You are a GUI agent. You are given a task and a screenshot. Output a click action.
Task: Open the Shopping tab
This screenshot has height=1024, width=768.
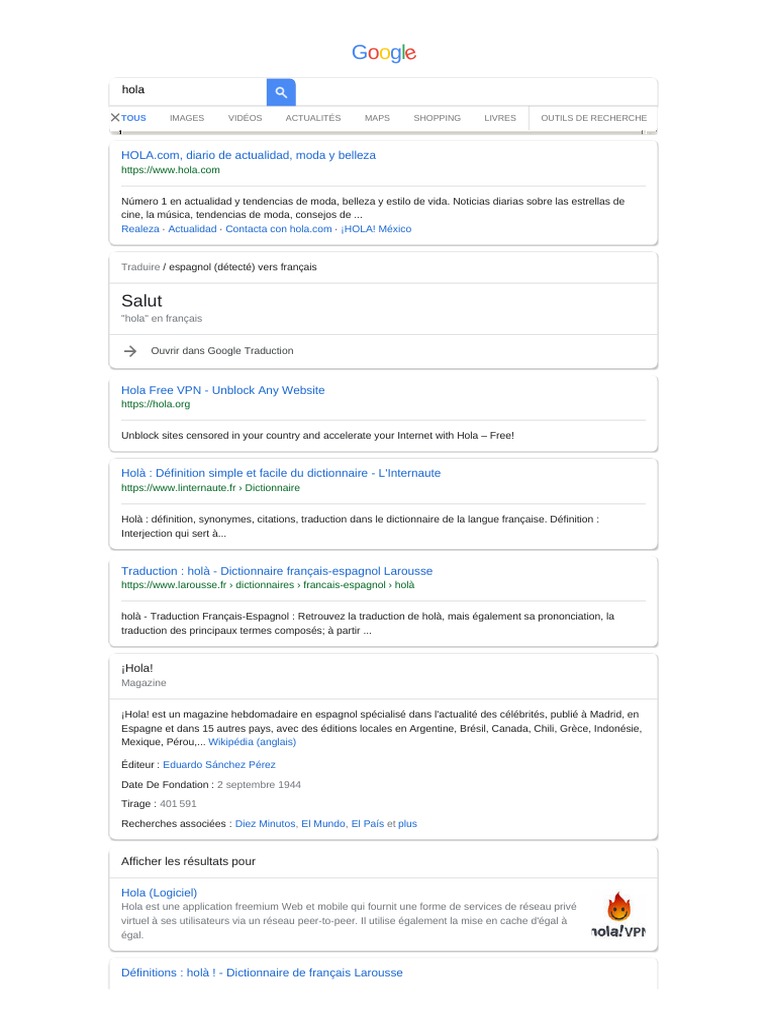coord(437,118)
